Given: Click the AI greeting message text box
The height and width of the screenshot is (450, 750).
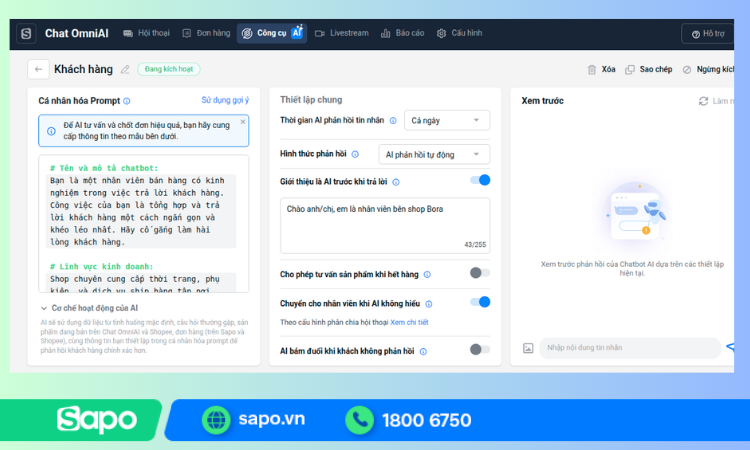Looking at the screenshot, I should (385, 226).
